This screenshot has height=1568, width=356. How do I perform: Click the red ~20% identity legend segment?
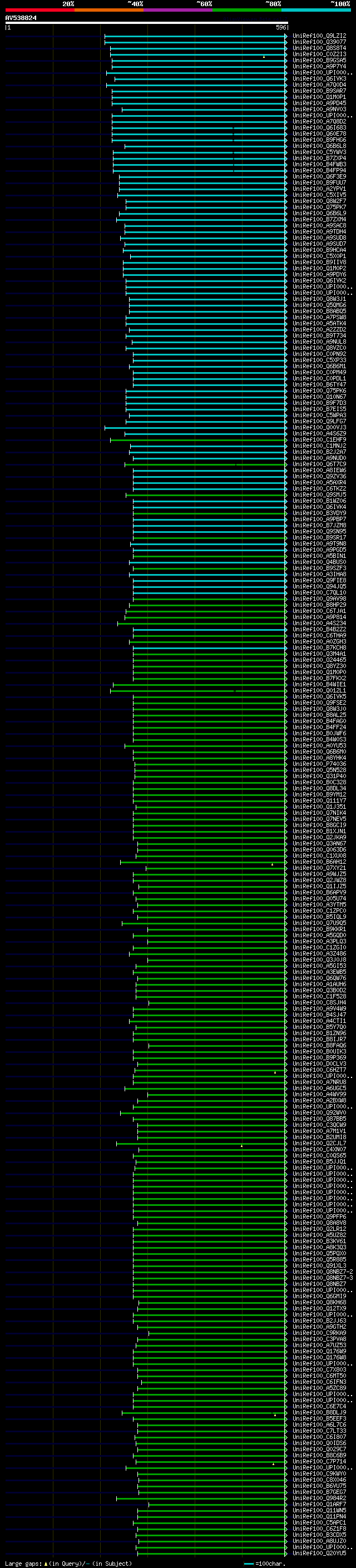[x=39, y=11]
